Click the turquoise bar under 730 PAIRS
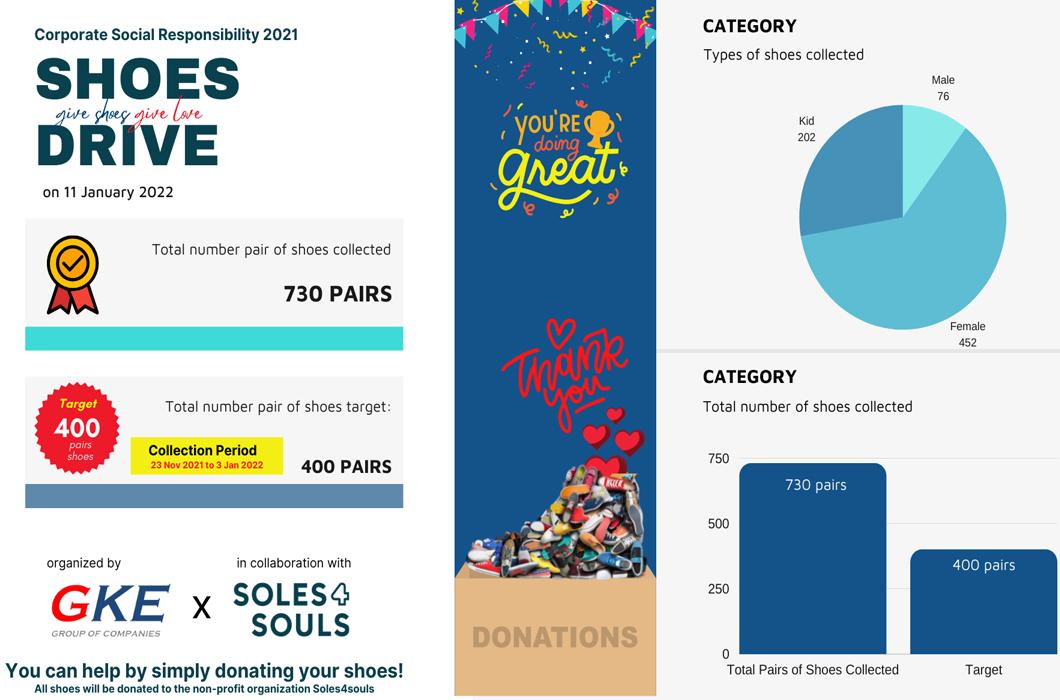This screenshot has width=1060, height=700. (x=214, y=338)
